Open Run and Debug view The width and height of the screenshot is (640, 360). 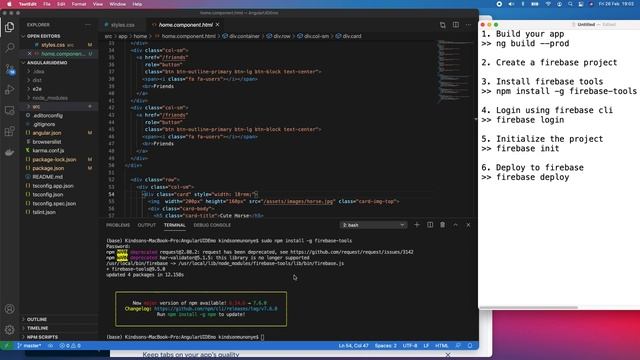(x=9, y=89)
